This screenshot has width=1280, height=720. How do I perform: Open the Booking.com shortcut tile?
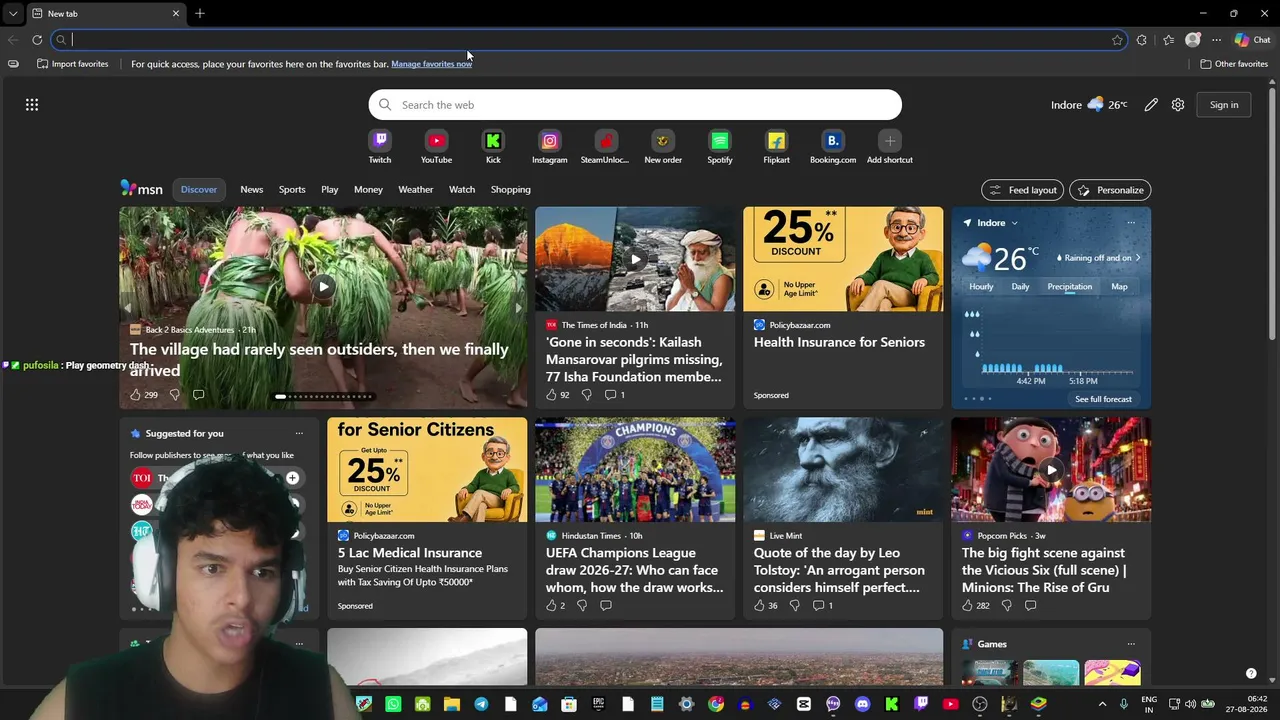pos(833,146)
